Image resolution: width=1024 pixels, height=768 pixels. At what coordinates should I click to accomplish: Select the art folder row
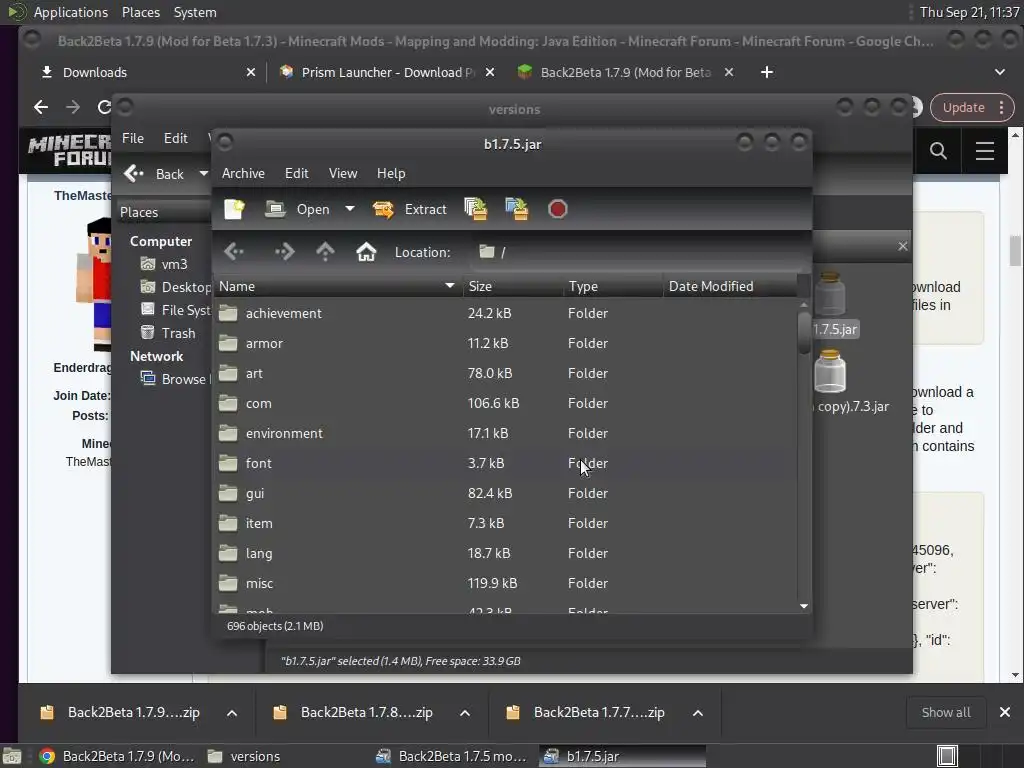click(x=506, y=374)
